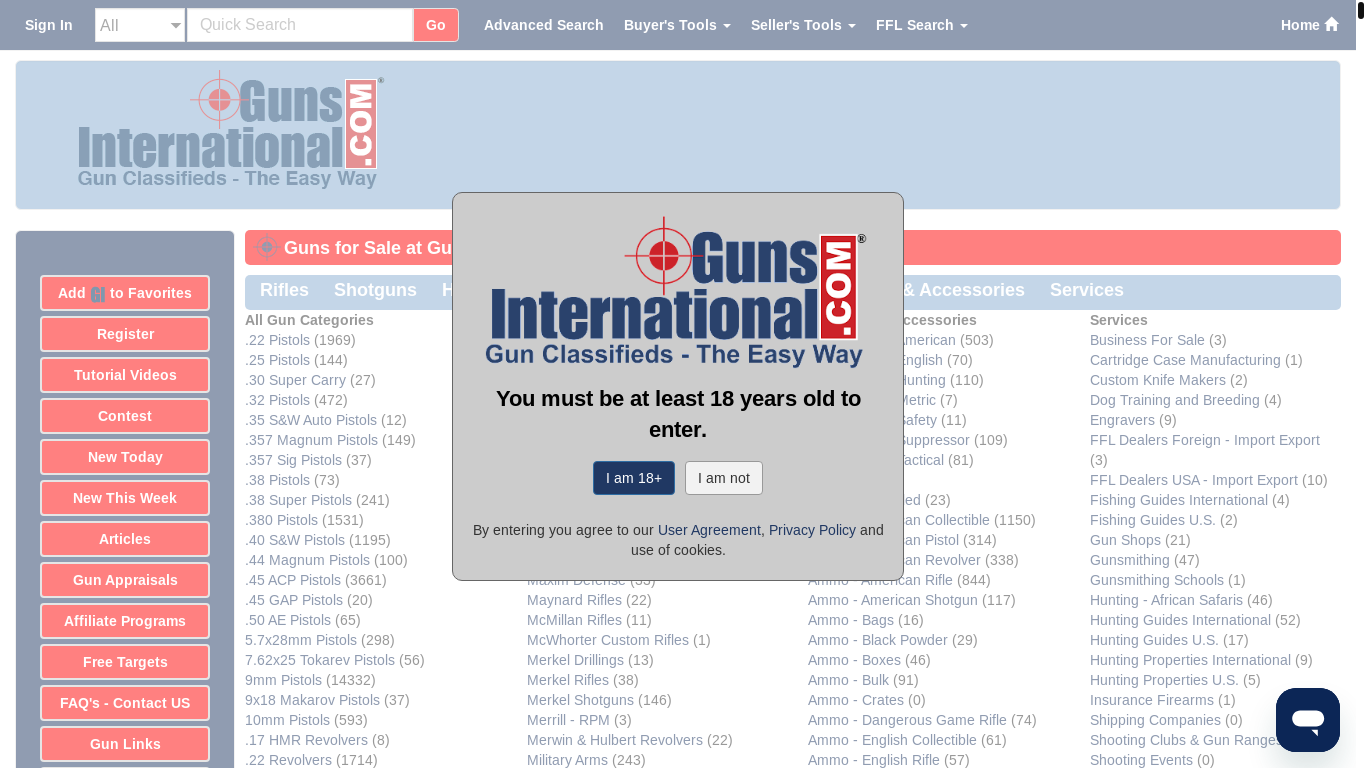Viewport: 1366px width, 768px height.
Task: Confirm with the I am 18+ button
Action: point(634,478)
